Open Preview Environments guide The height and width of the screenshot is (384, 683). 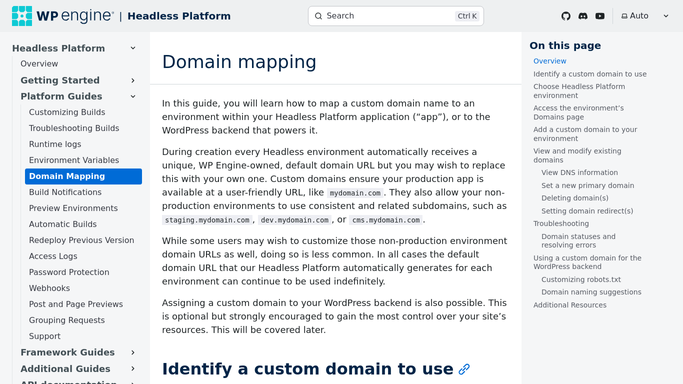click(73, 208)
